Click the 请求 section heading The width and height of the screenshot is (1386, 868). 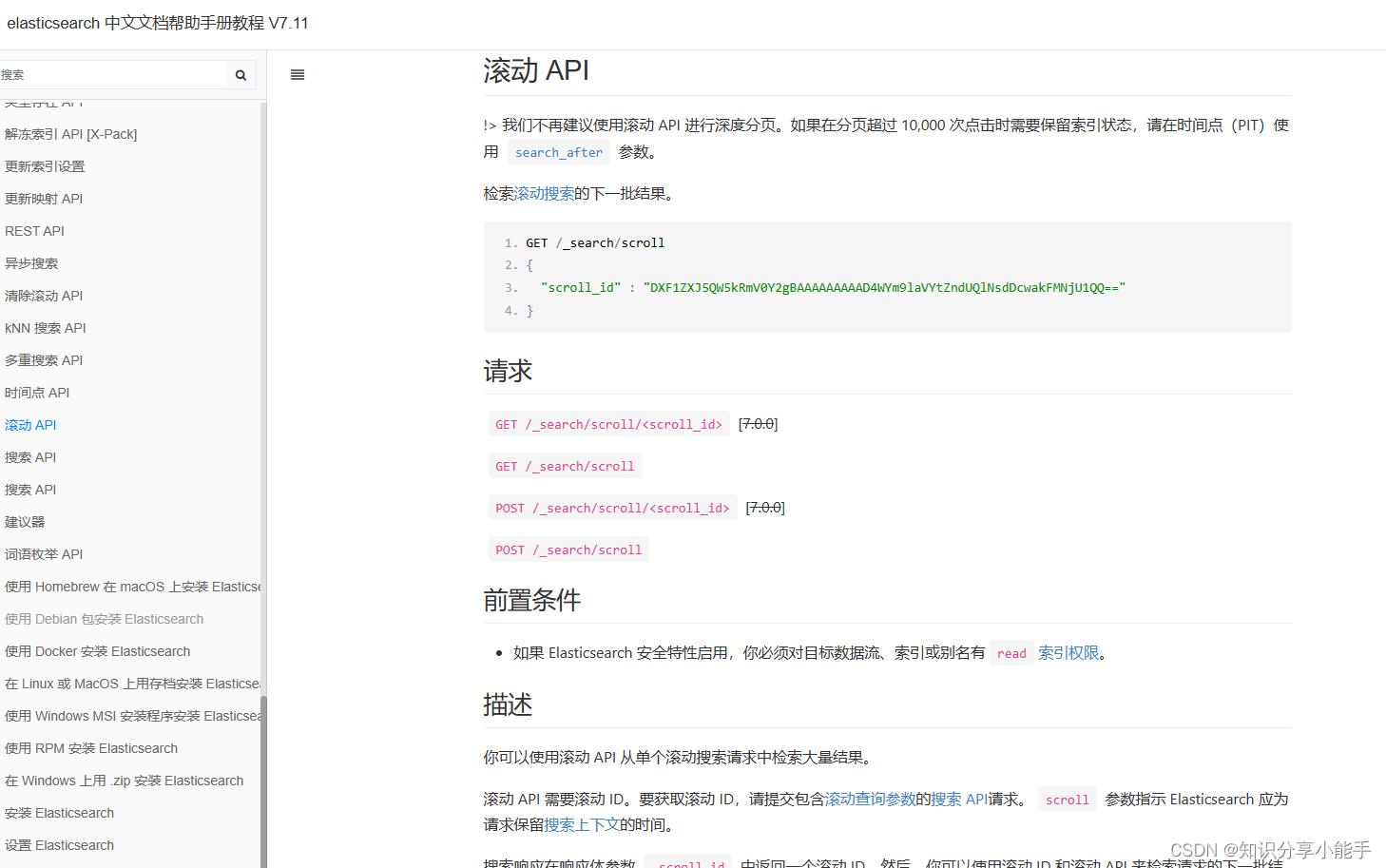point(508,371)
